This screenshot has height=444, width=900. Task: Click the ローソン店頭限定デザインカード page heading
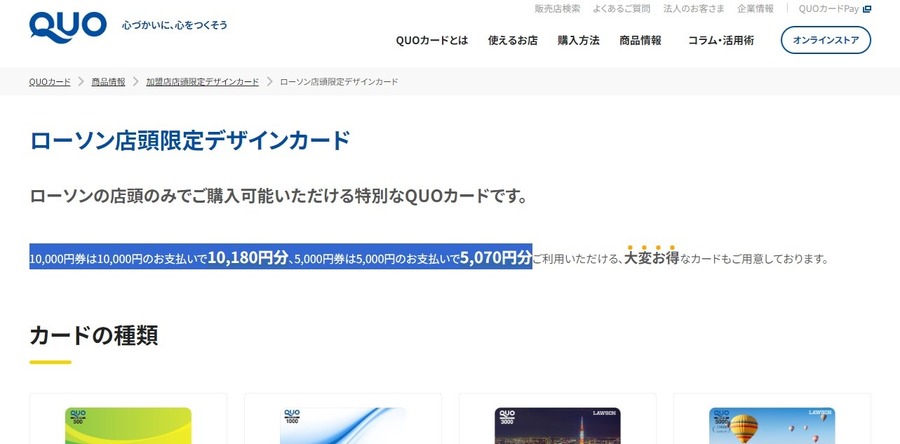click(190, 141)
